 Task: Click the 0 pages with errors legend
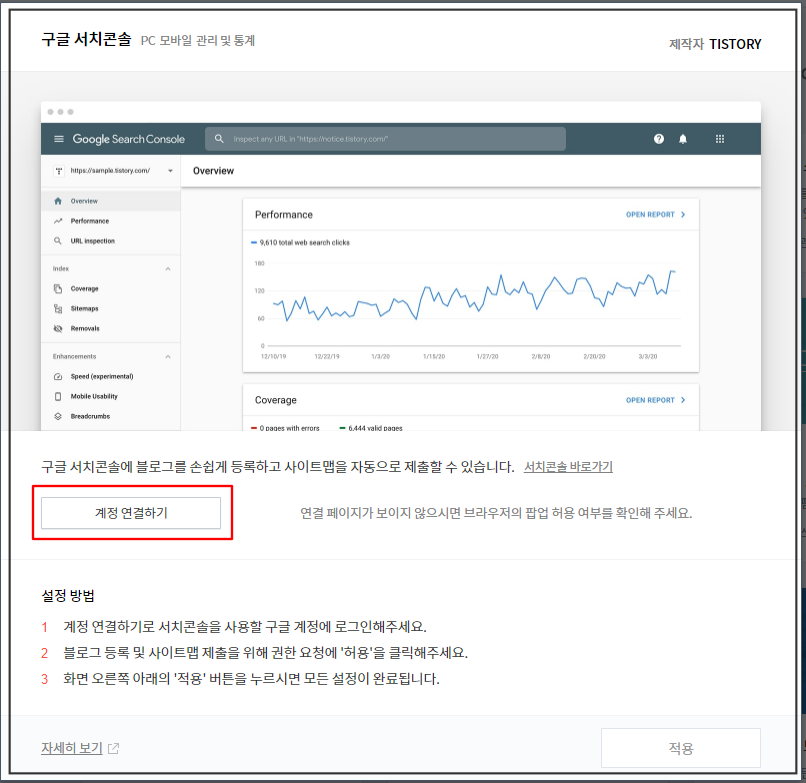pyautogui.click(x=285, y=428)
